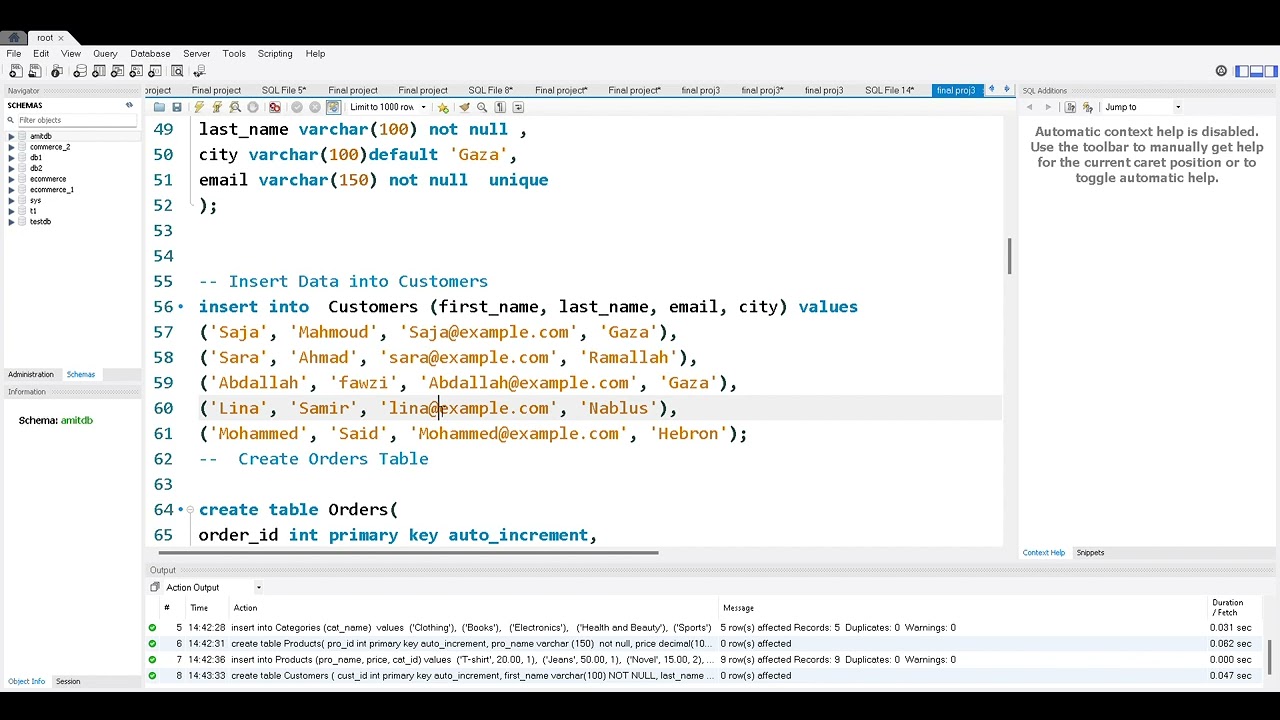Show the Session tab

pos(68,681)
